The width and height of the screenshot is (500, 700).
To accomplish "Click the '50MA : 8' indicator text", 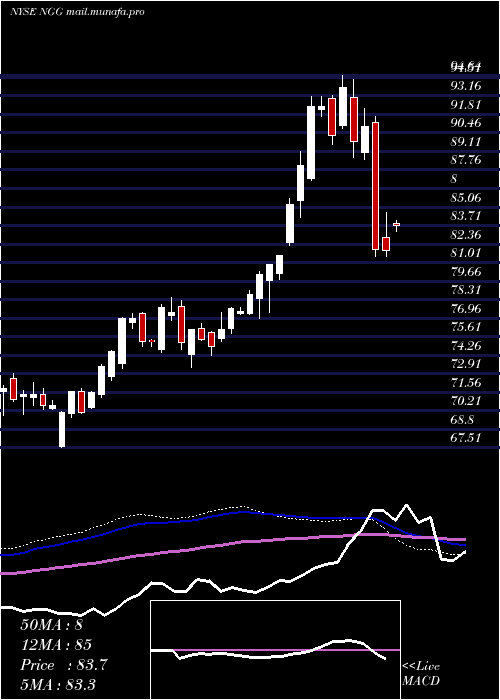I will 52,625.
